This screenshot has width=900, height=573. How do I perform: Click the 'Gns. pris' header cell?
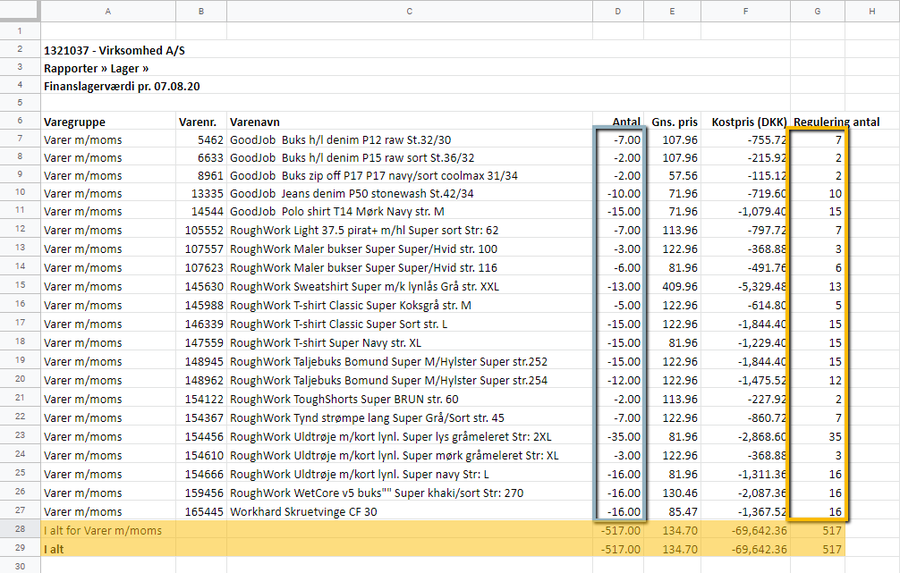pos(674,122)
